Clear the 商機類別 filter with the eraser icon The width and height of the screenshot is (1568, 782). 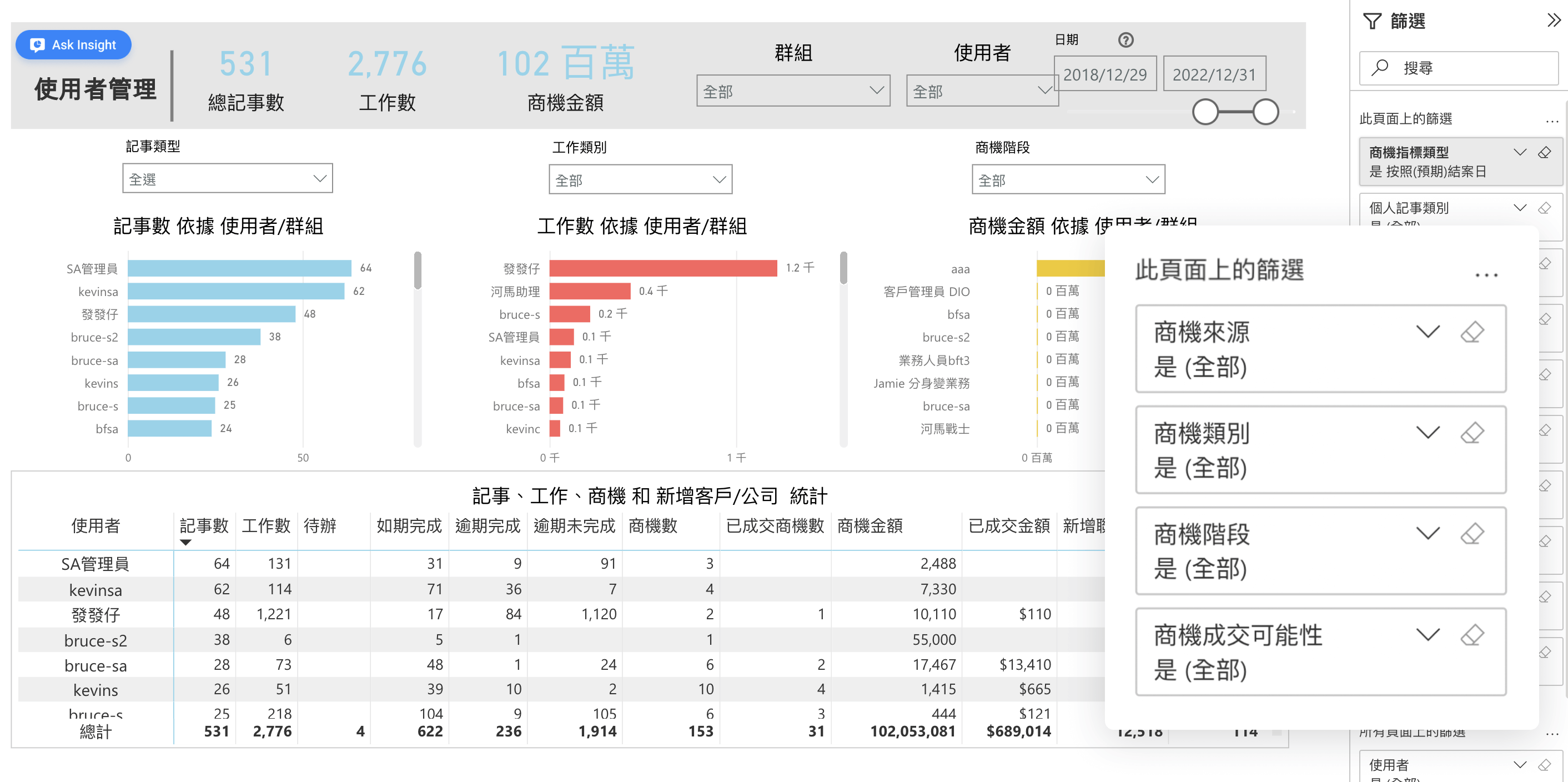[x=1472, y=433]
